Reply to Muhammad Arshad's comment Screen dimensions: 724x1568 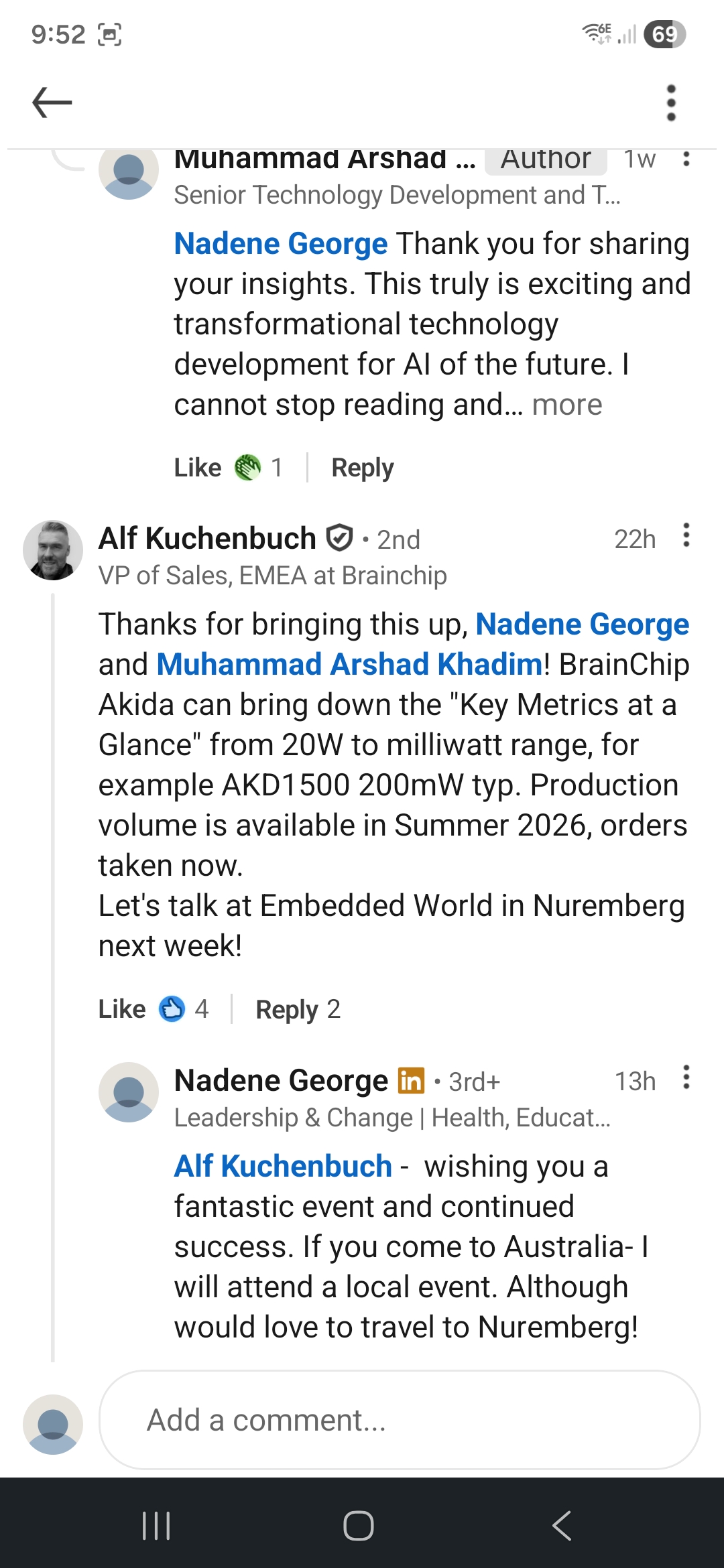tap(362, 467)
